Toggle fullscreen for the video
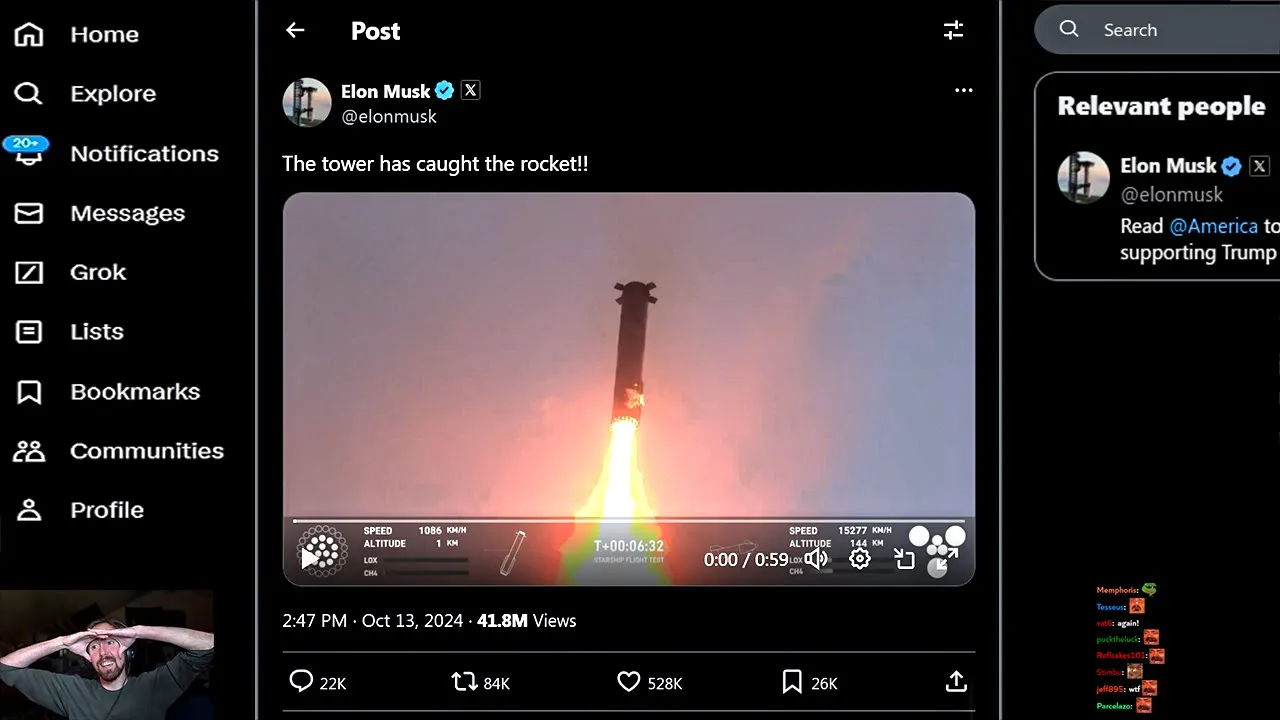This screenshot has width=1280, height=720. [944, 559]
